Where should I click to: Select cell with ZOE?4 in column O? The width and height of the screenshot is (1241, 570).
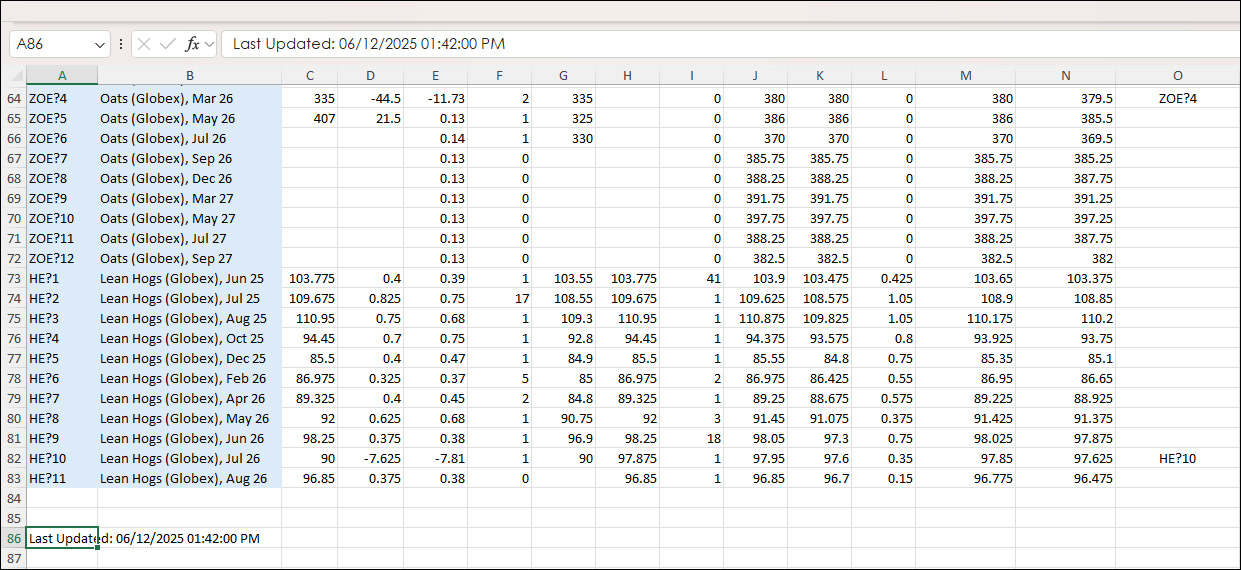click(x=1177, y=98)
